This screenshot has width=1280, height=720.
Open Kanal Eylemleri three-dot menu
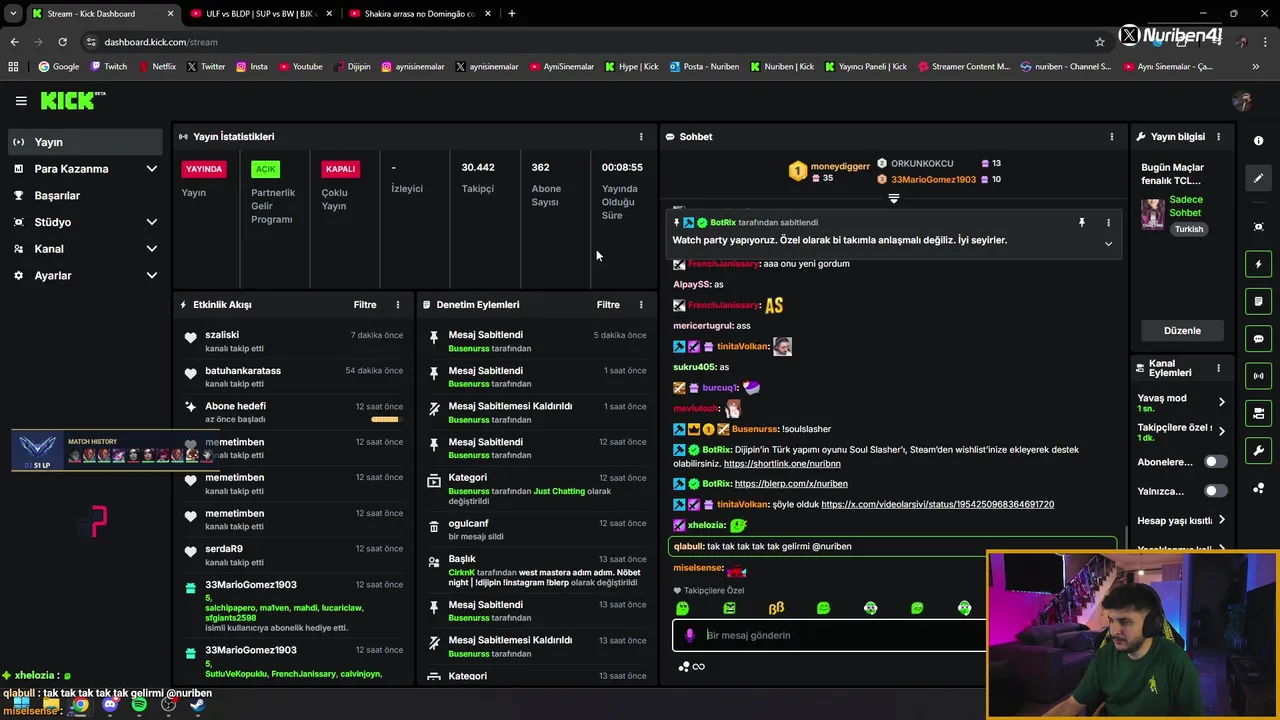(x=1218, y=368)
